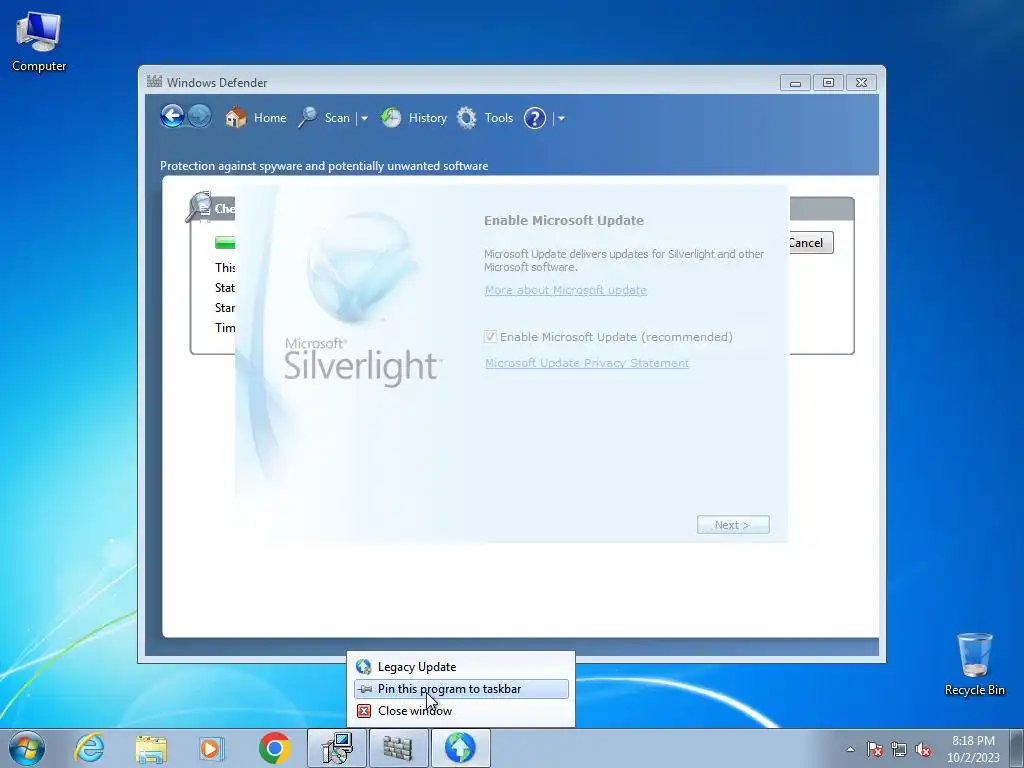Image resolution: width=1024 pixels, height=768 pixels.
Task: Switch to Windows Defender taskbar button
Action: click(x=398, y=748)
